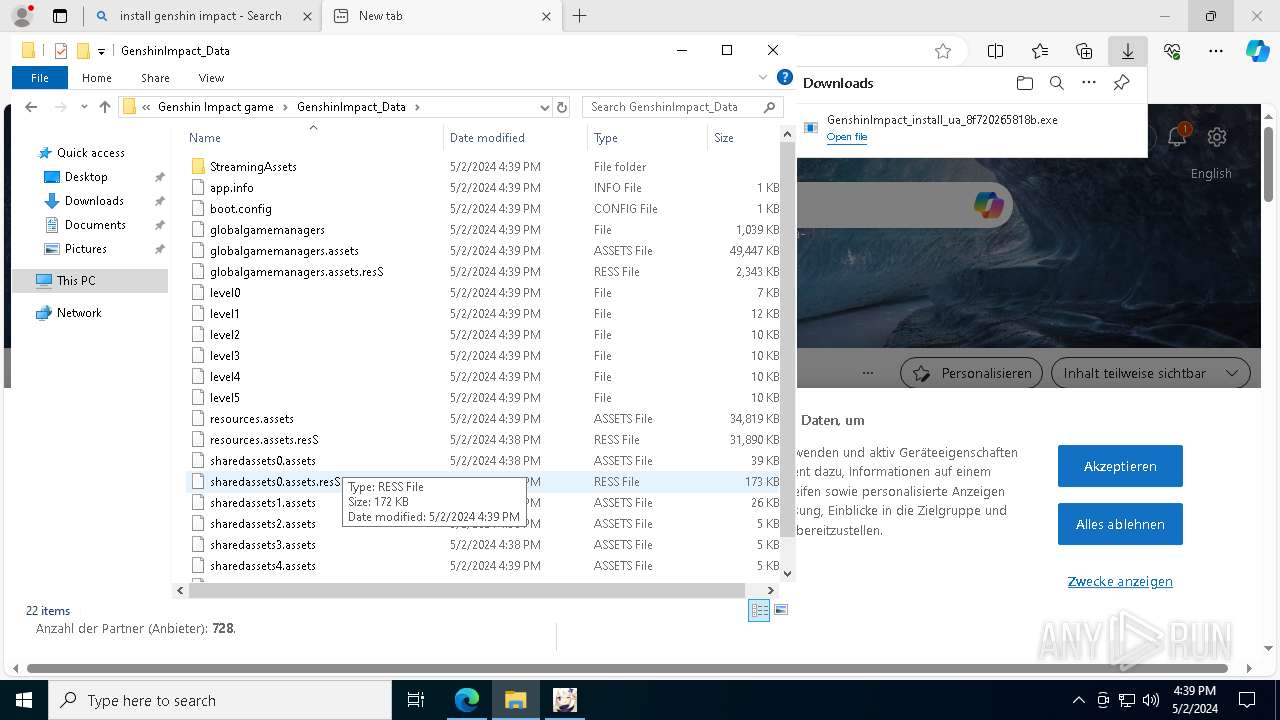Open more options in Downloads panel

[1089, 83]
